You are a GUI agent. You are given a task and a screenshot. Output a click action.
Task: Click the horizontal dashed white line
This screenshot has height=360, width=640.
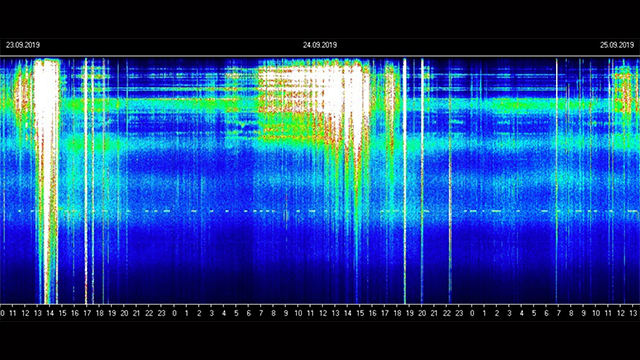tap(327, 211)
